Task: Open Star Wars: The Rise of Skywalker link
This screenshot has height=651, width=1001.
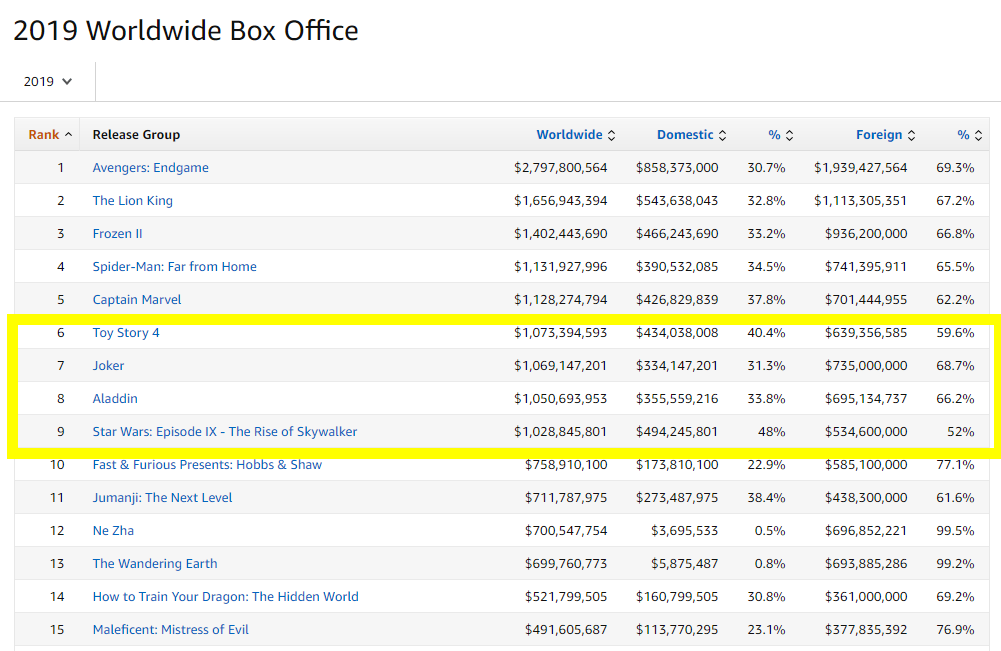Action: 225,431
